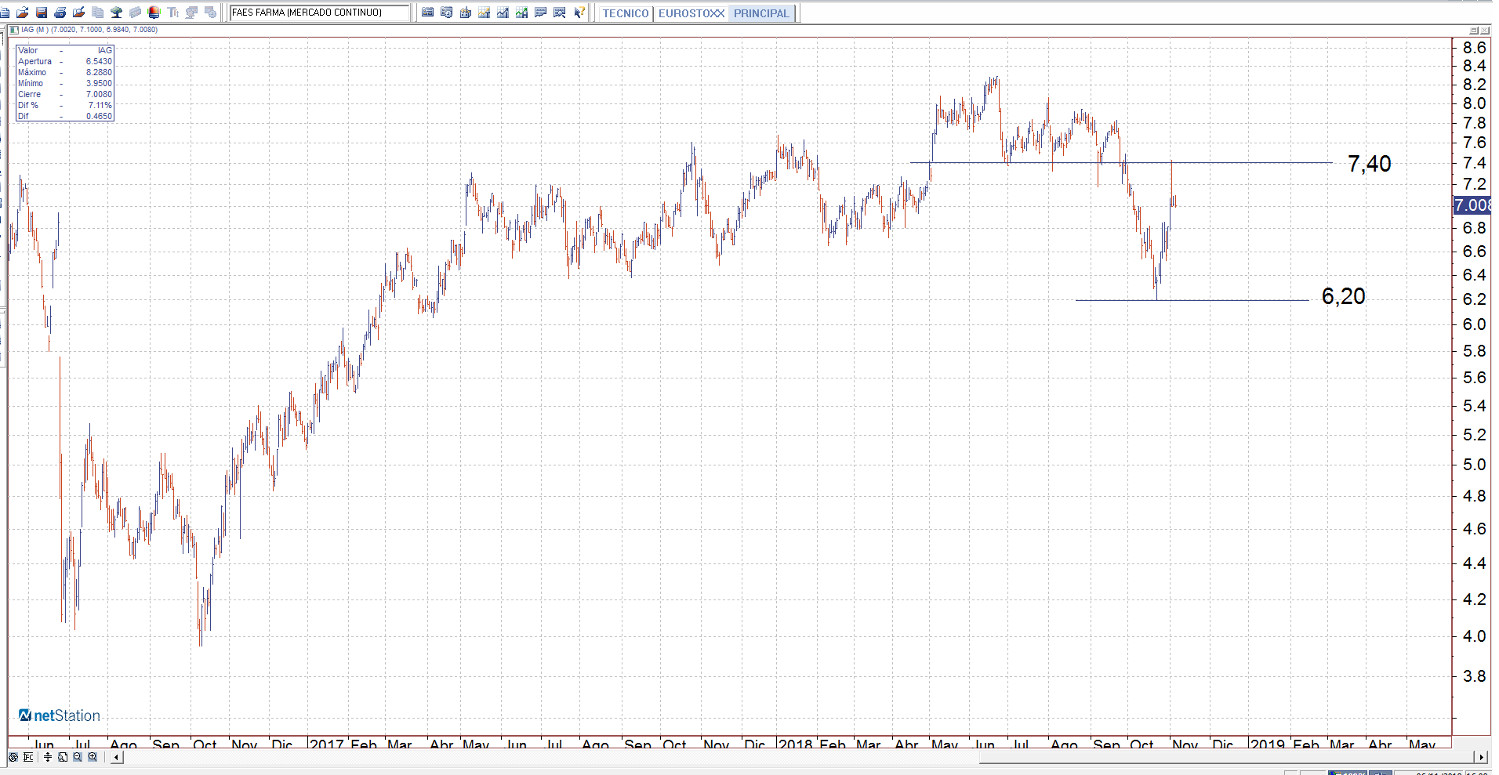Click the save floppy disk icon
Image resolution: width=1499 pixels, height=775 pixels.
click(x=41, y=13)
